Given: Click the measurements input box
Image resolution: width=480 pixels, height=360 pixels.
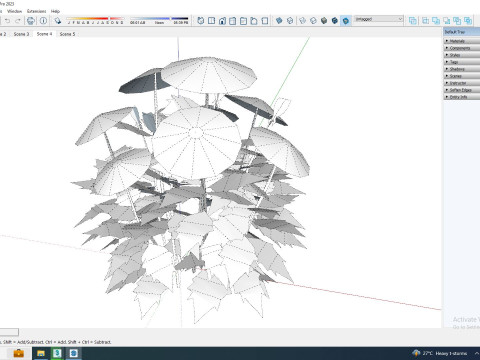Looking at the screenshot, I should pyautogui.click(x=9, y=332).
